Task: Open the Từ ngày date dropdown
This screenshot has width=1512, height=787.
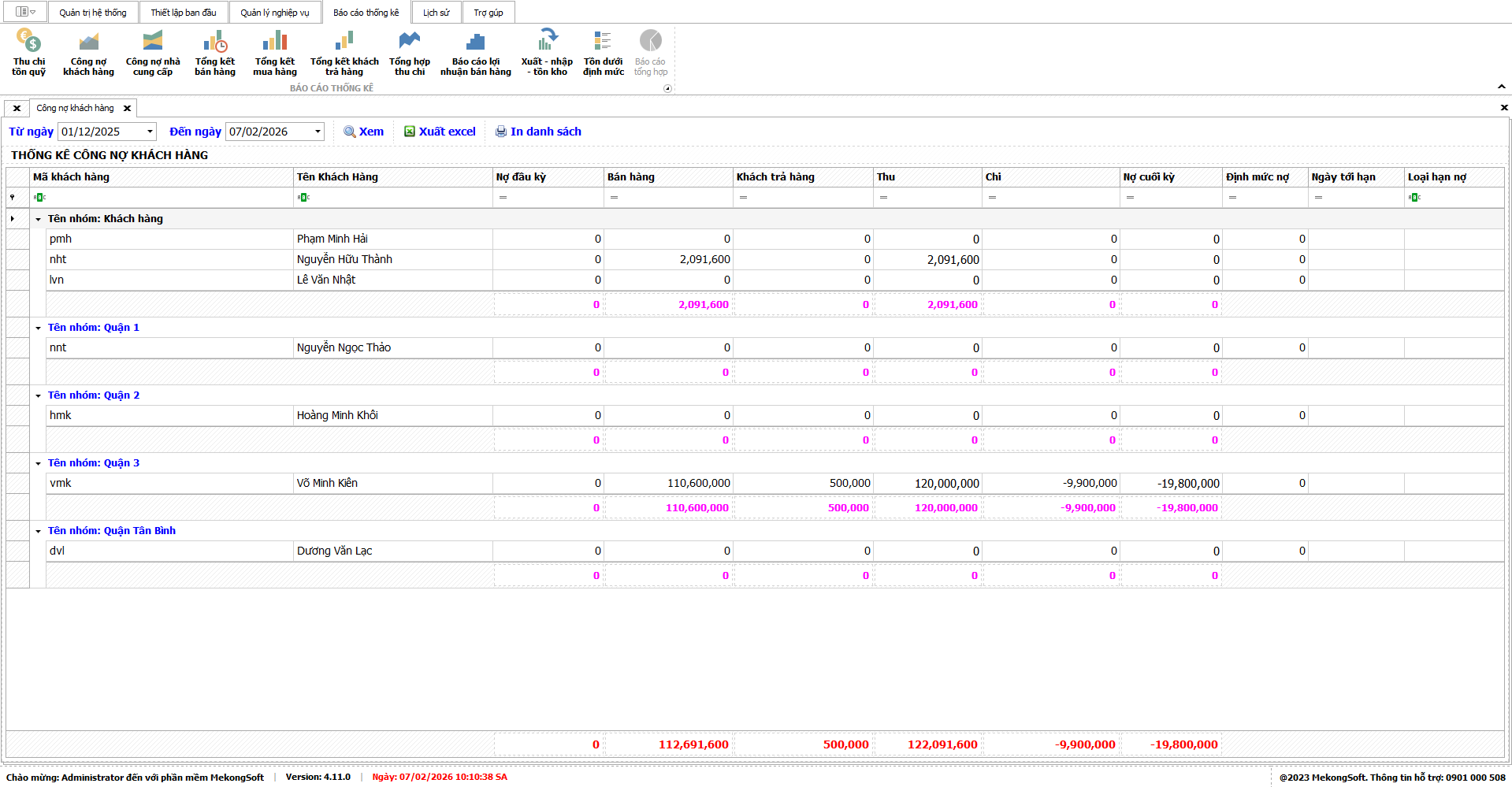Action: click(150, 132)
